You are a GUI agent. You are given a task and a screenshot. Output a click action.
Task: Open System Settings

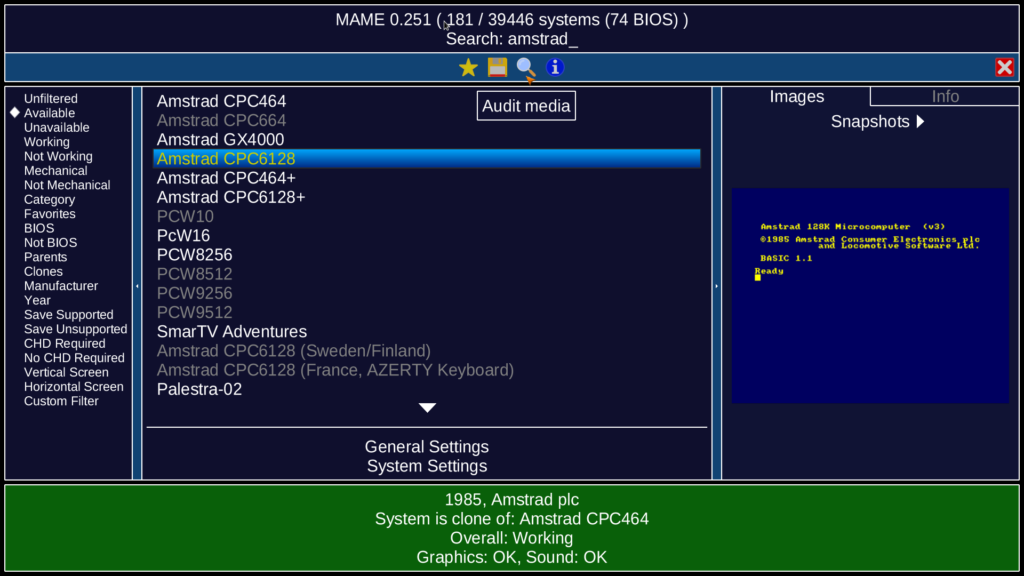(426, 466)
